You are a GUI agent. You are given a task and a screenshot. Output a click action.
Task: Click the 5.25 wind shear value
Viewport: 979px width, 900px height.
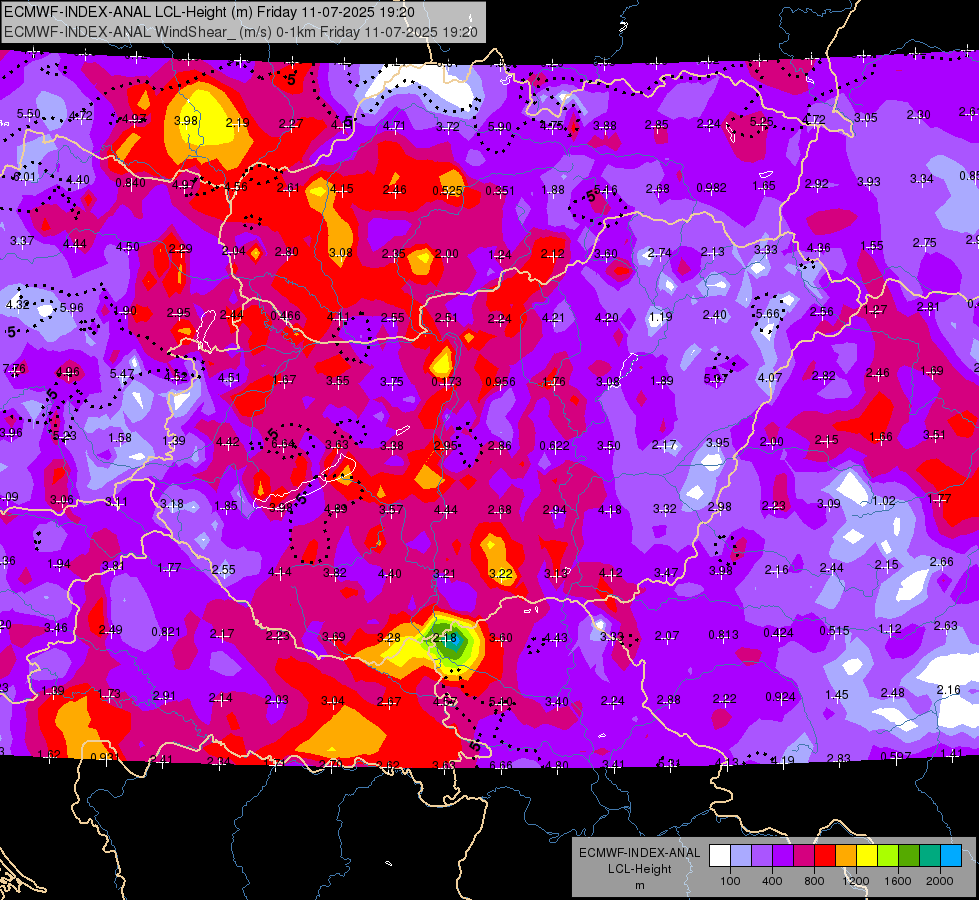[x=762, y=122]
